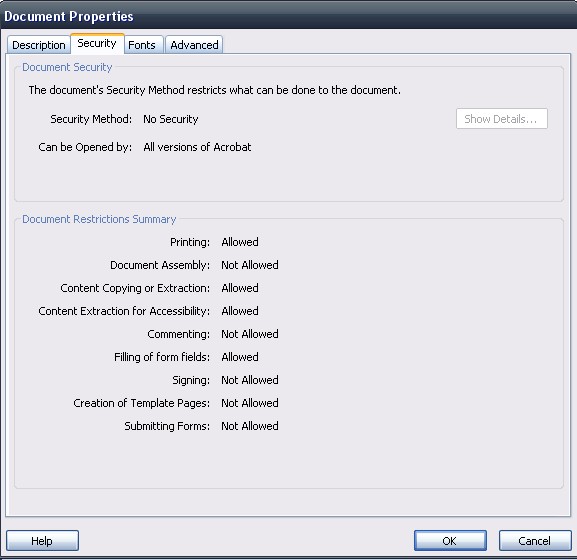Confirm with the OK button

450,540
